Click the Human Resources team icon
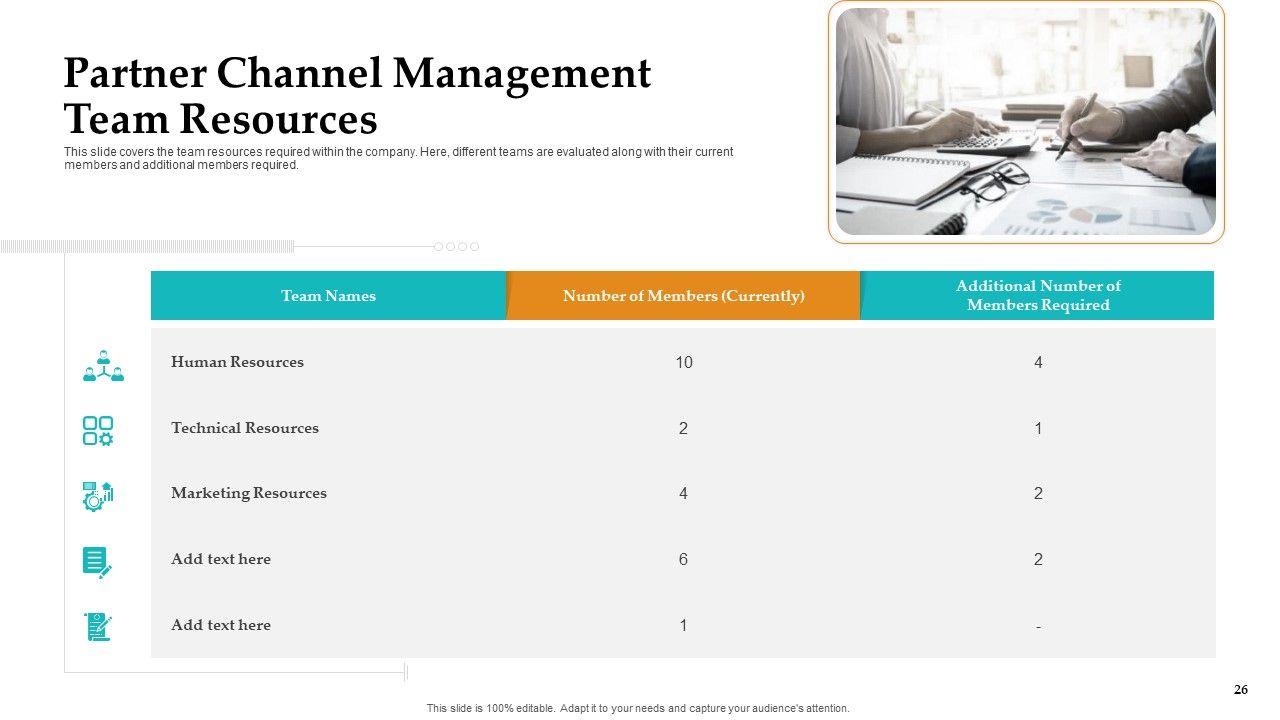 click(x=103, y=366)
